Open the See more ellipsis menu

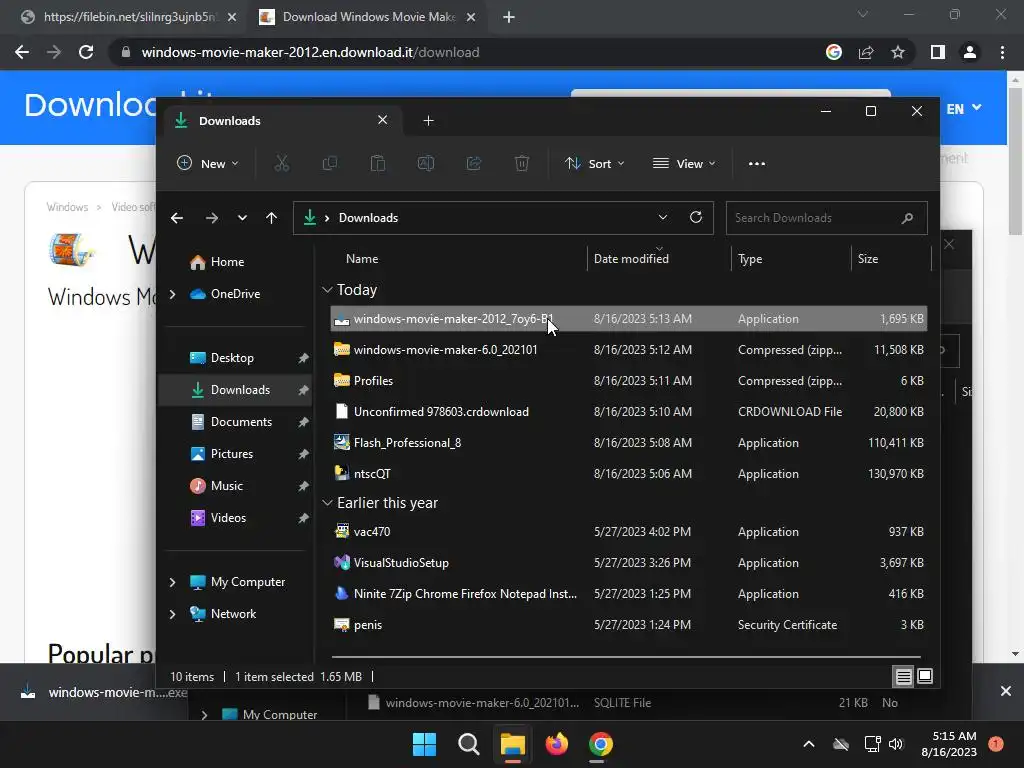pos(757,163)
